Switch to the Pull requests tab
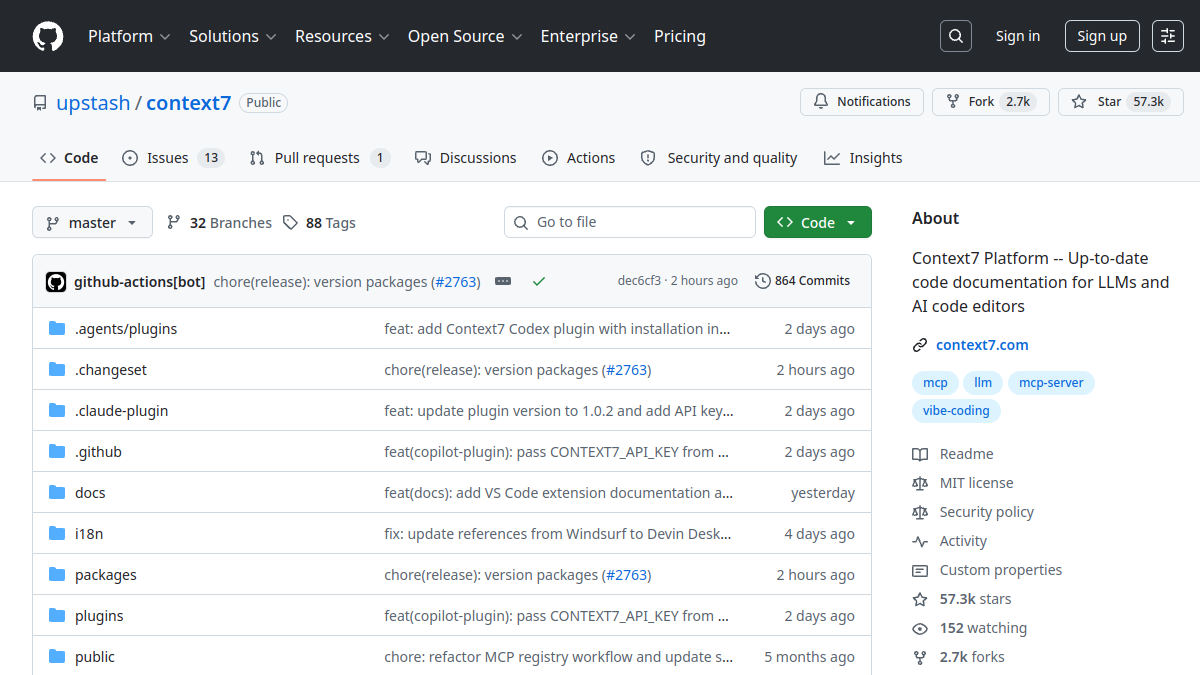The image size is (1200, 675). (319, 158)
